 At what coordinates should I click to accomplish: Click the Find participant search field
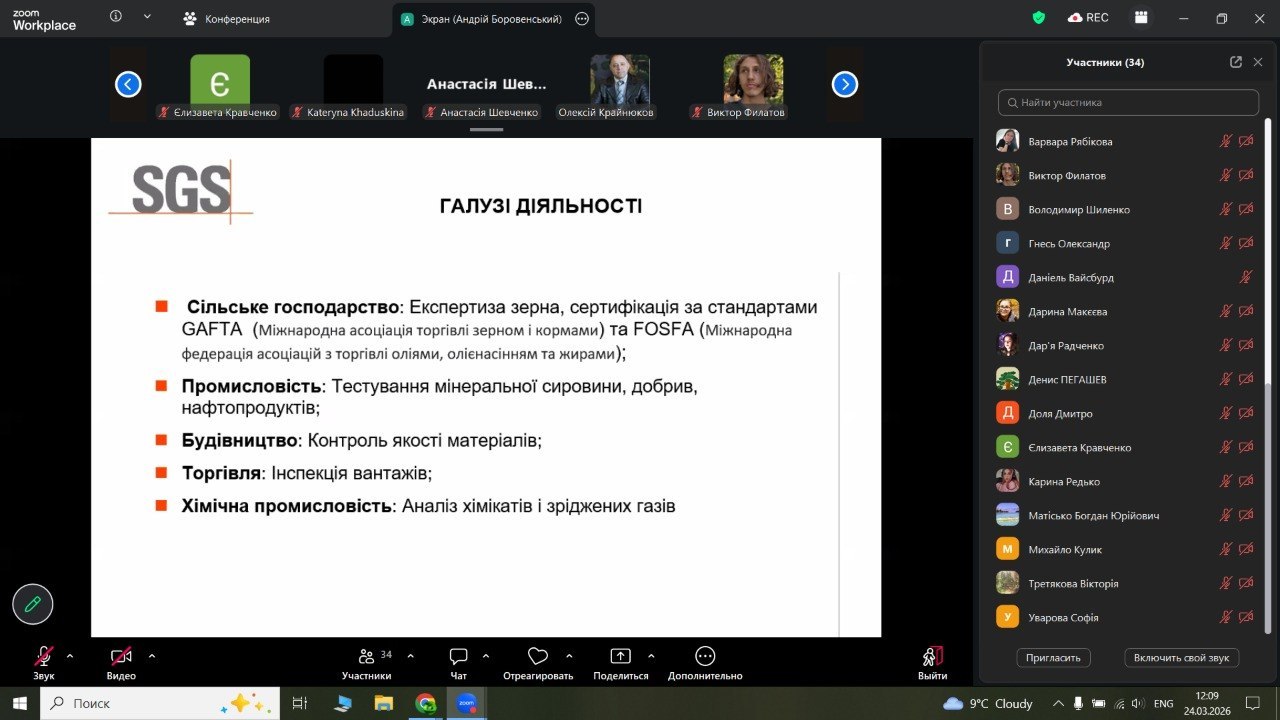[1128, 102]
